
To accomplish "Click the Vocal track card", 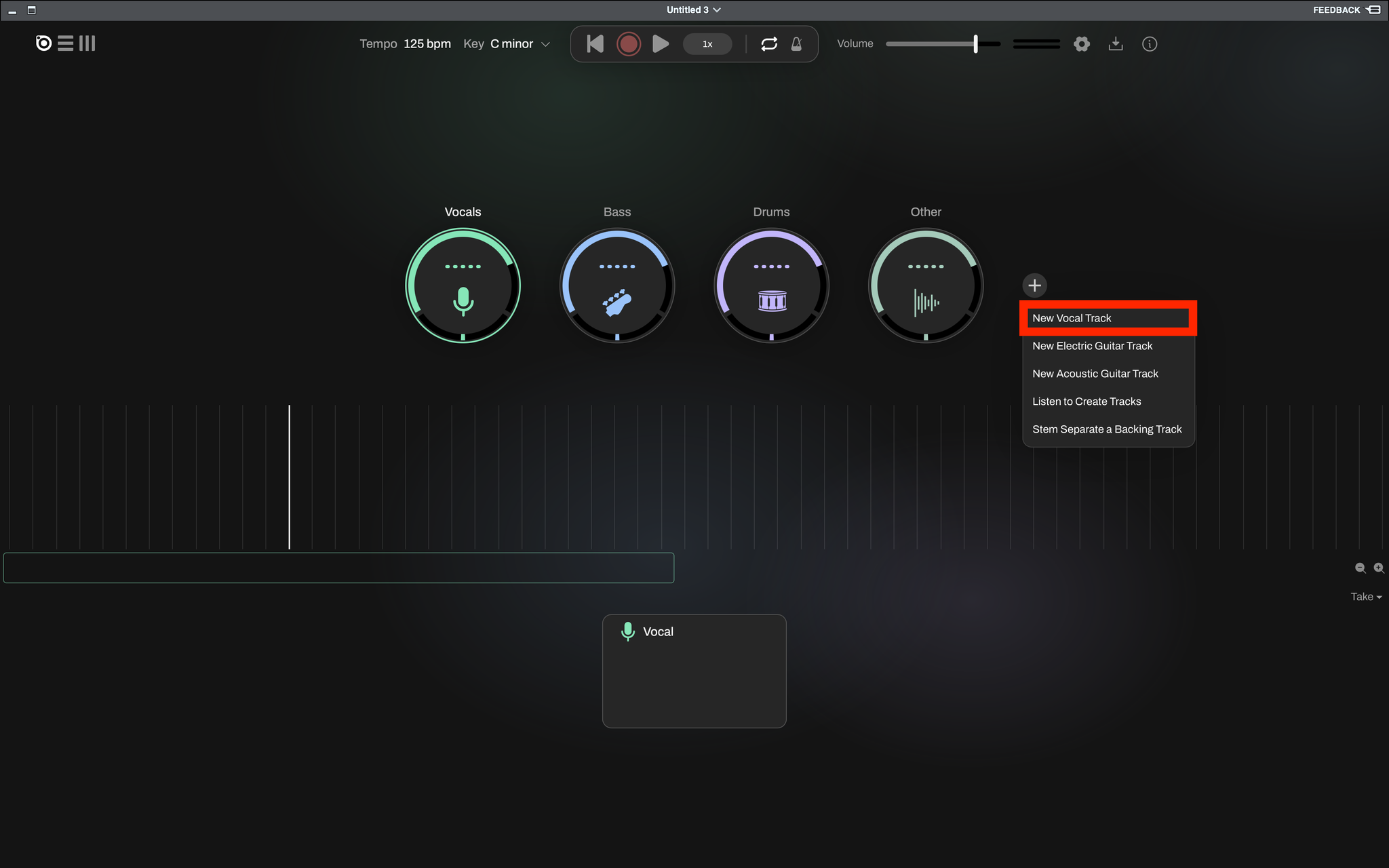I will pyautogui.click(x=694, y=671).
